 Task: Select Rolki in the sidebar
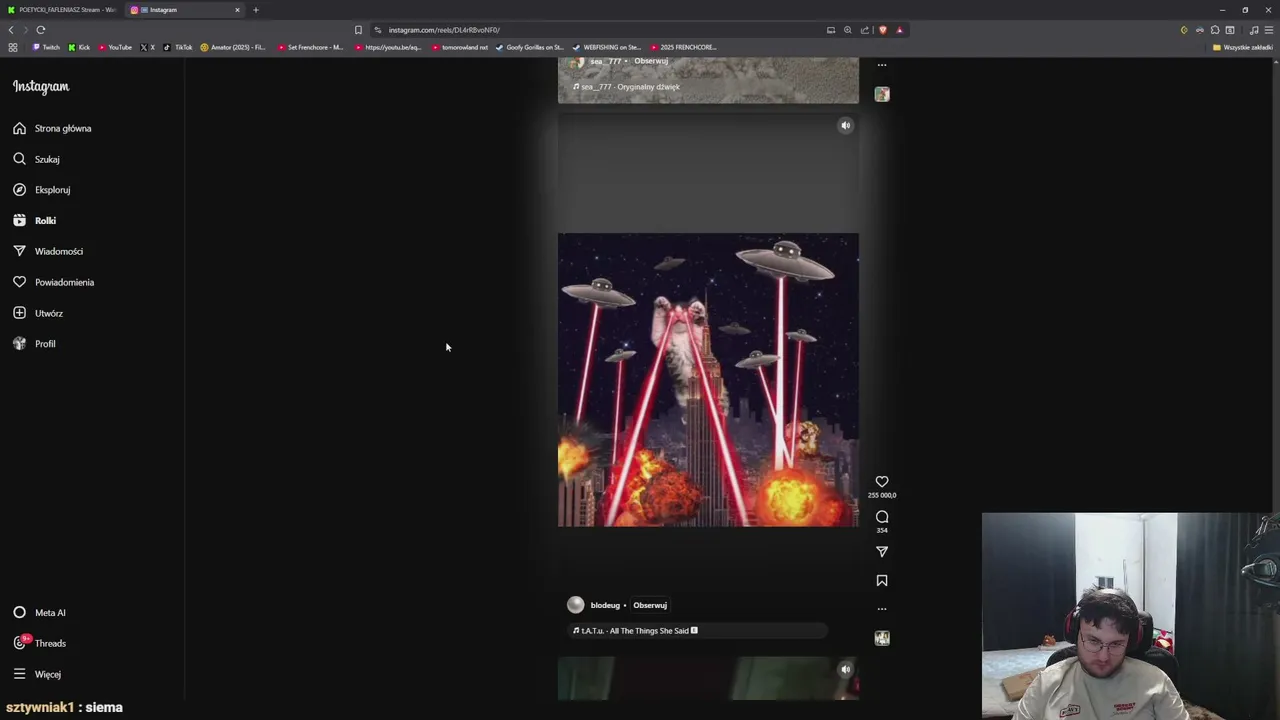click(34, 221)
